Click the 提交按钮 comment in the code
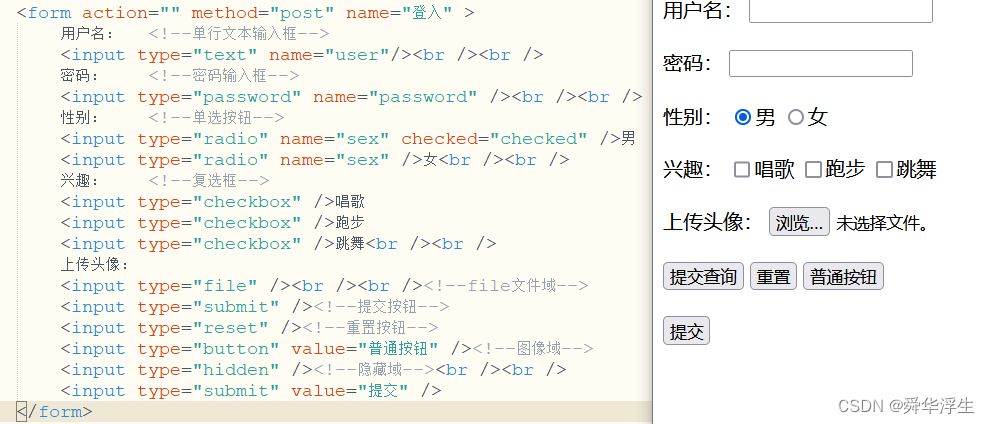This screenshot has height=424, width=990. [x=381, y=307]
